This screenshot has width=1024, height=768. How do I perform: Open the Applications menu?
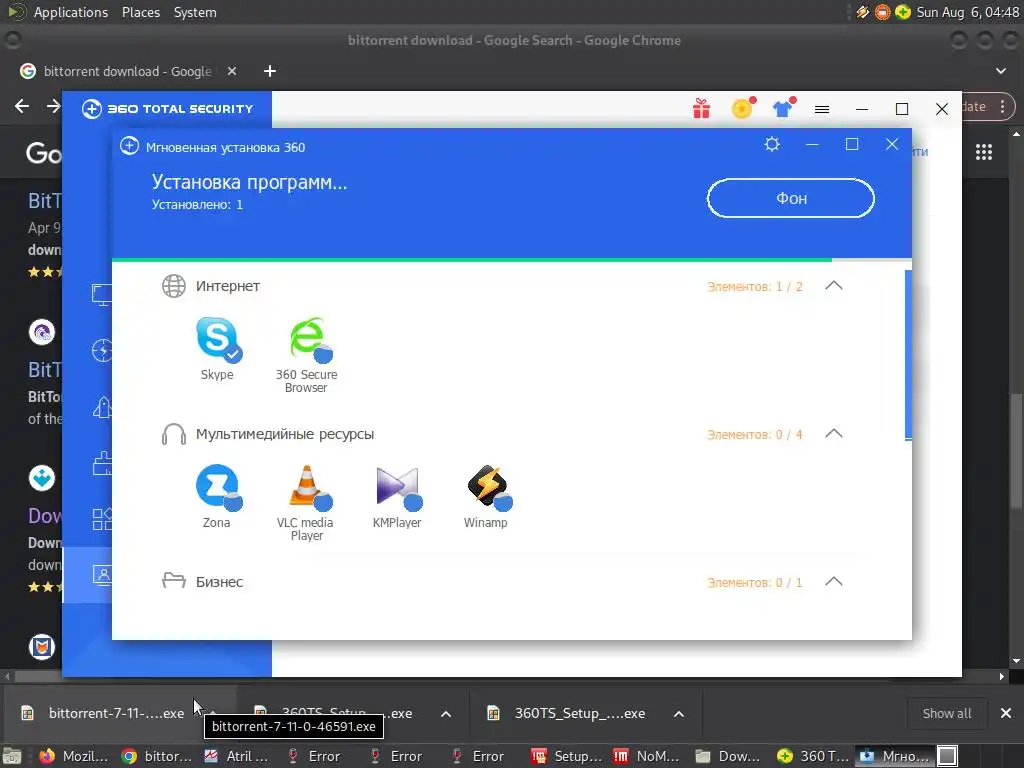[x=71, y=12]
